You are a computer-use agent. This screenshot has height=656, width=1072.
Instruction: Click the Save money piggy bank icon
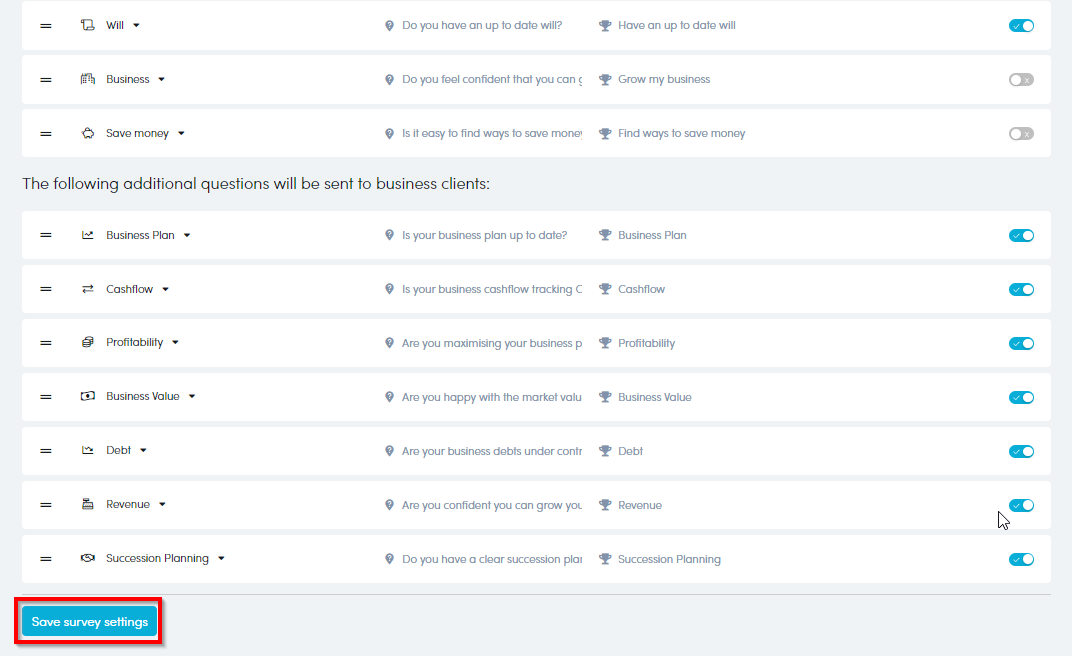(x=88, y=133)
